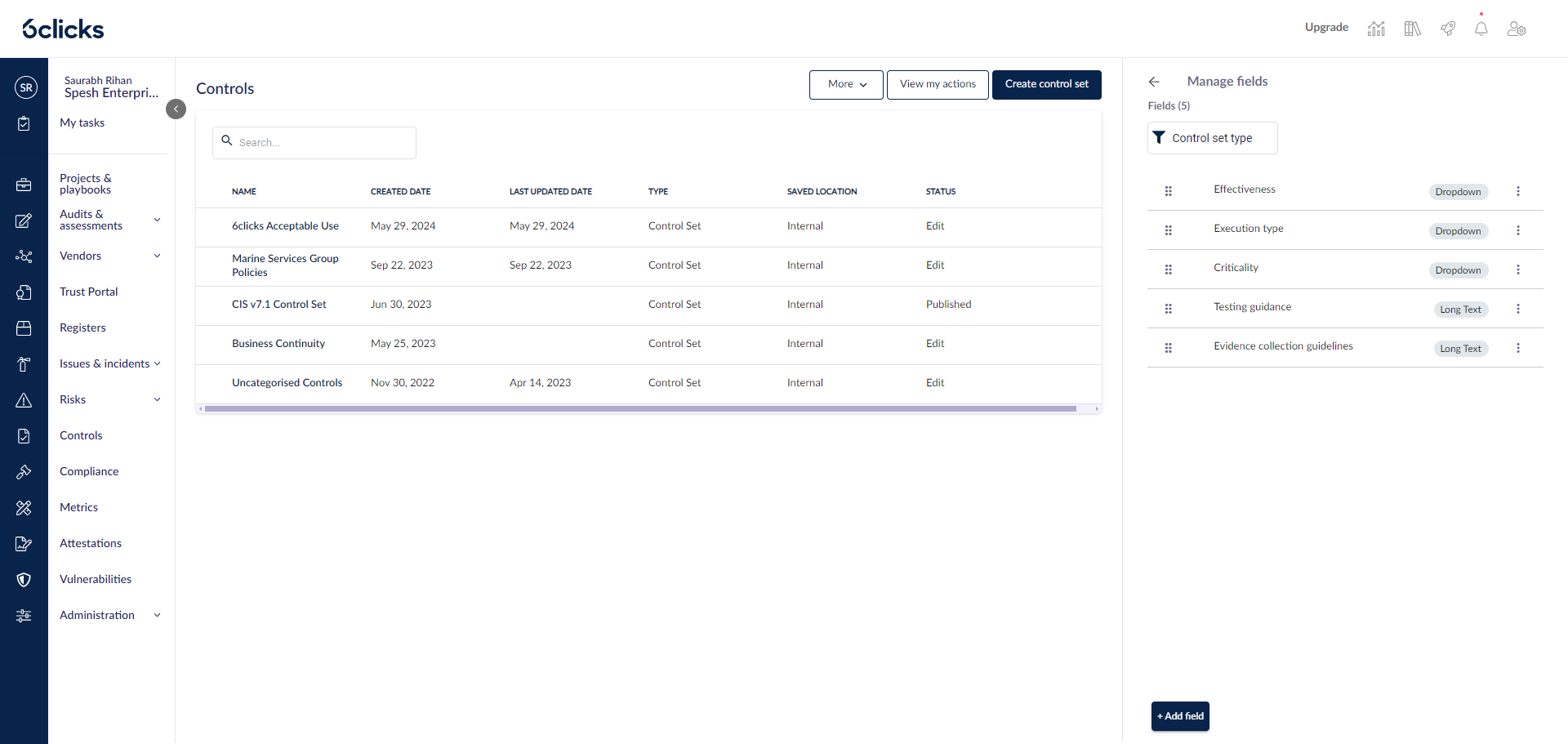Viewport: 1568px width, 744px height.
Task: Expand the Administration sidebar section
Action: click(x=157, y=615)
